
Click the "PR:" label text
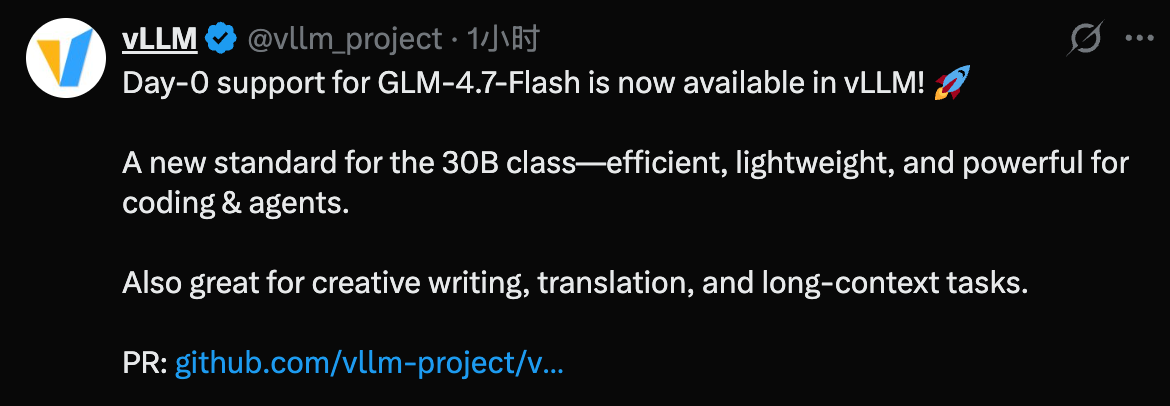(x=144, y=363)
